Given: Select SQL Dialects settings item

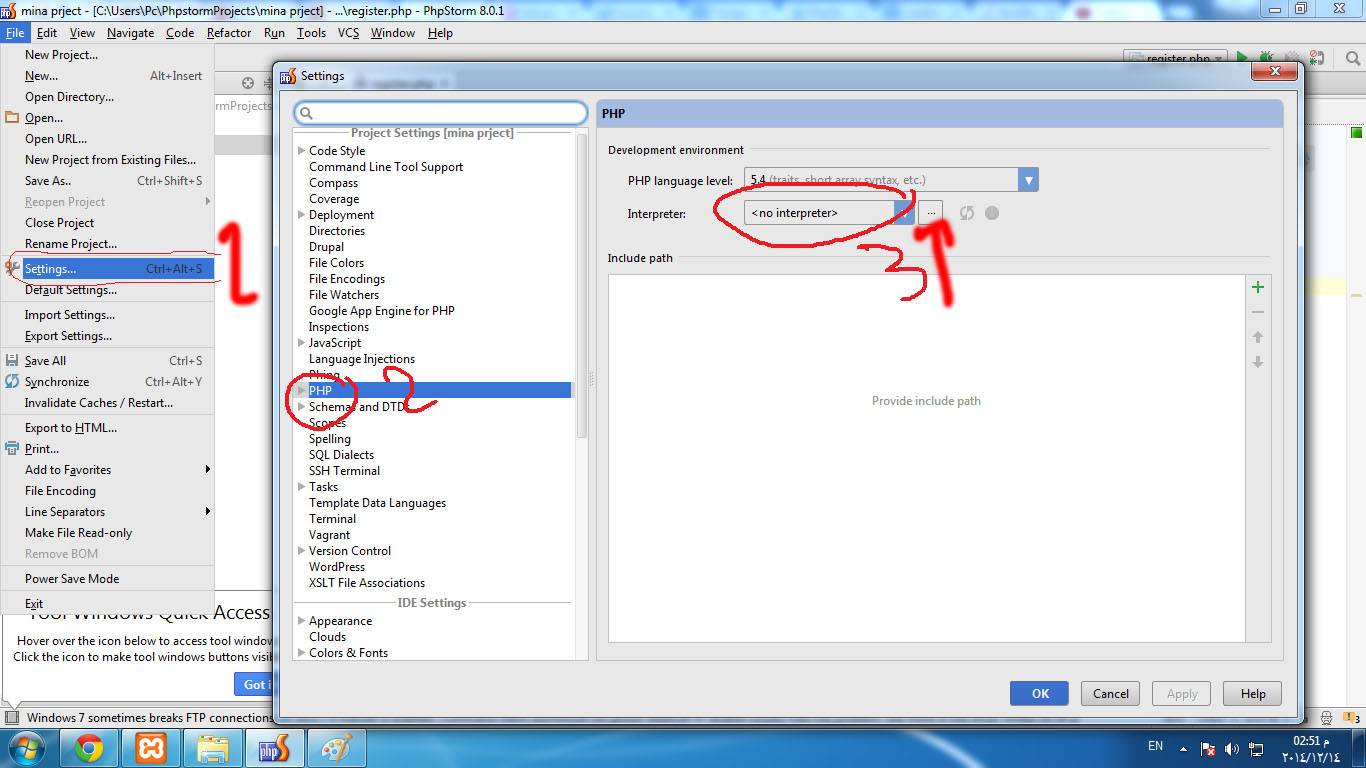Looking at the screenshot, I should pos(341,455).
